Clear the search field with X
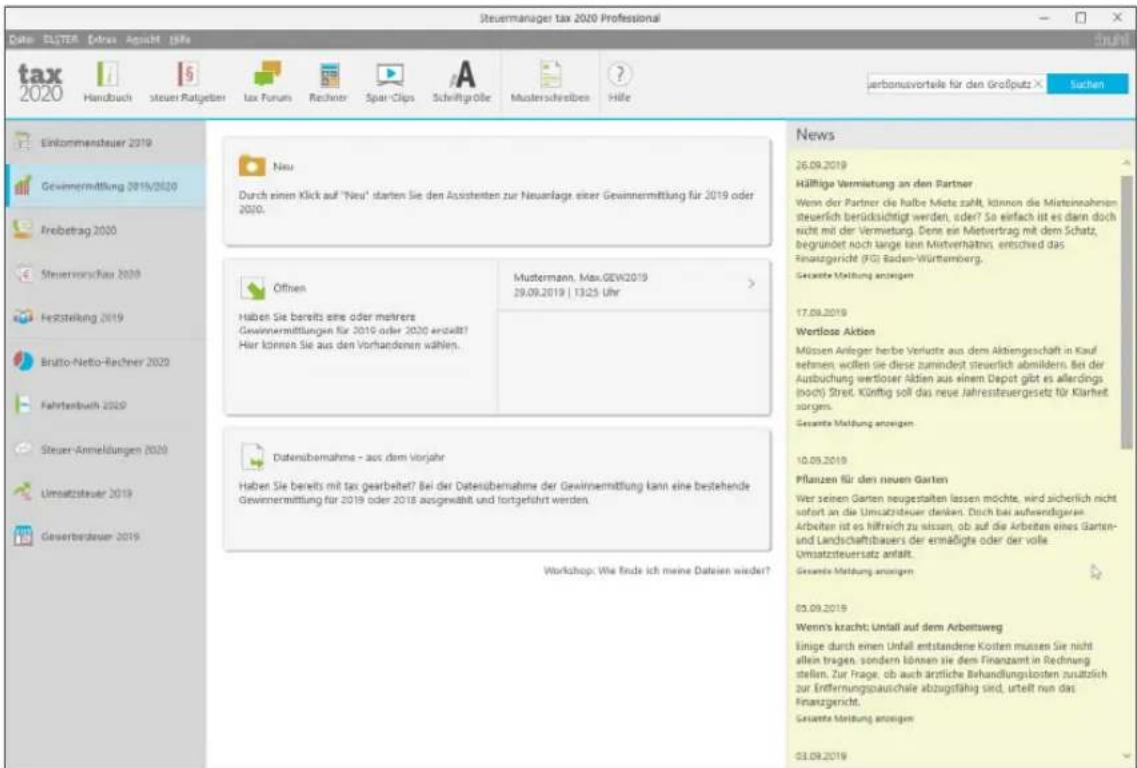Image resolution: width=1137 pixels, height=768 pixels. (1038, 84)
